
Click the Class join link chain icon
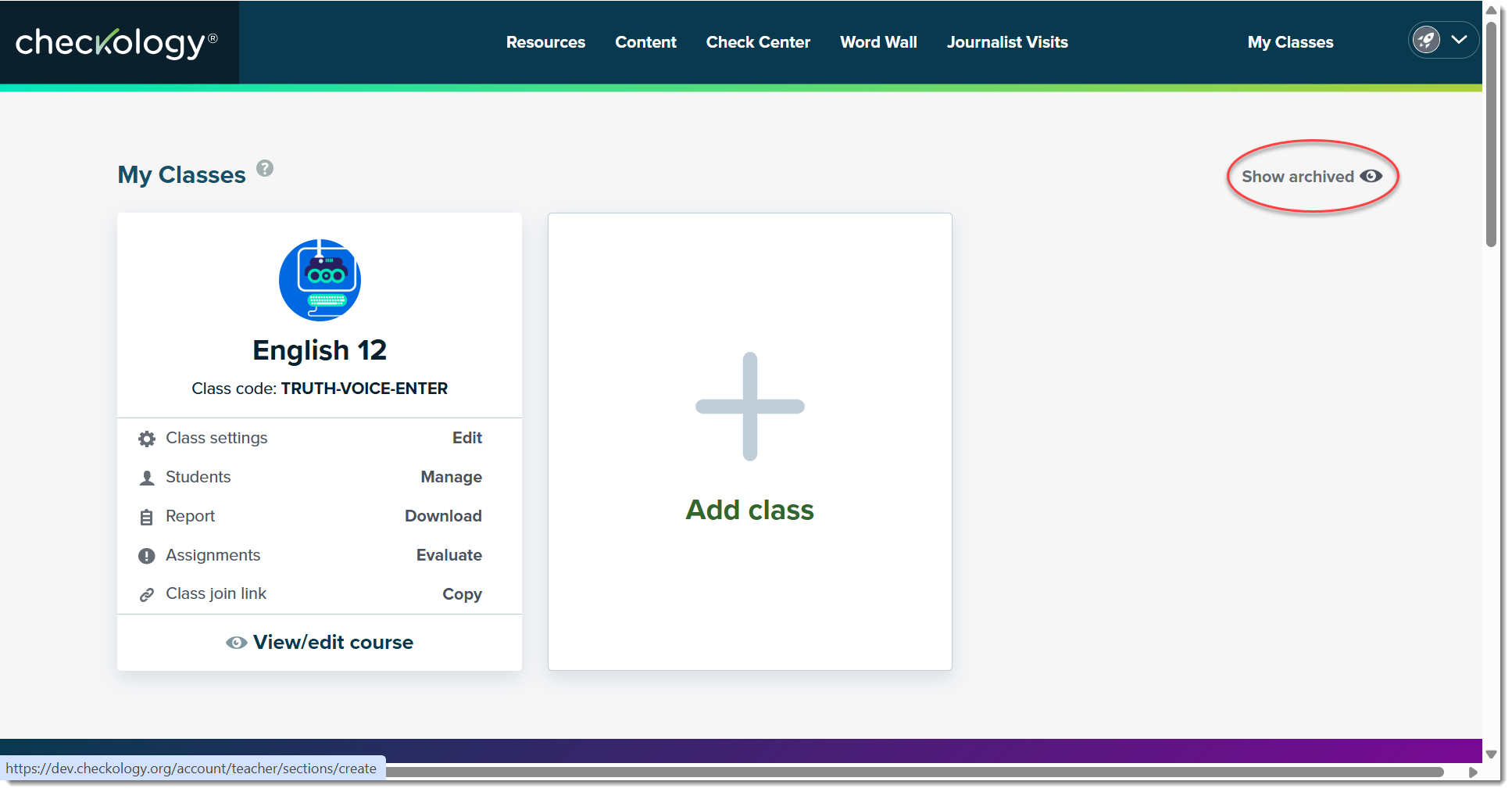click(146, 595)
